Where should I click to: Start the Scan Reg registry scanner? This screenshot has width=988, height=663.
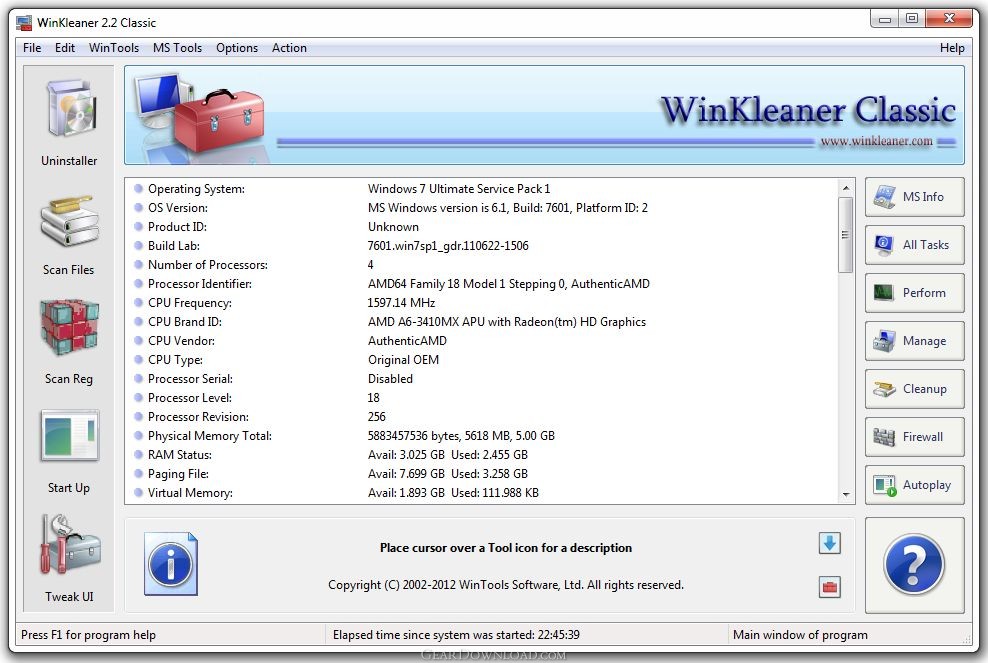[69, 342]
